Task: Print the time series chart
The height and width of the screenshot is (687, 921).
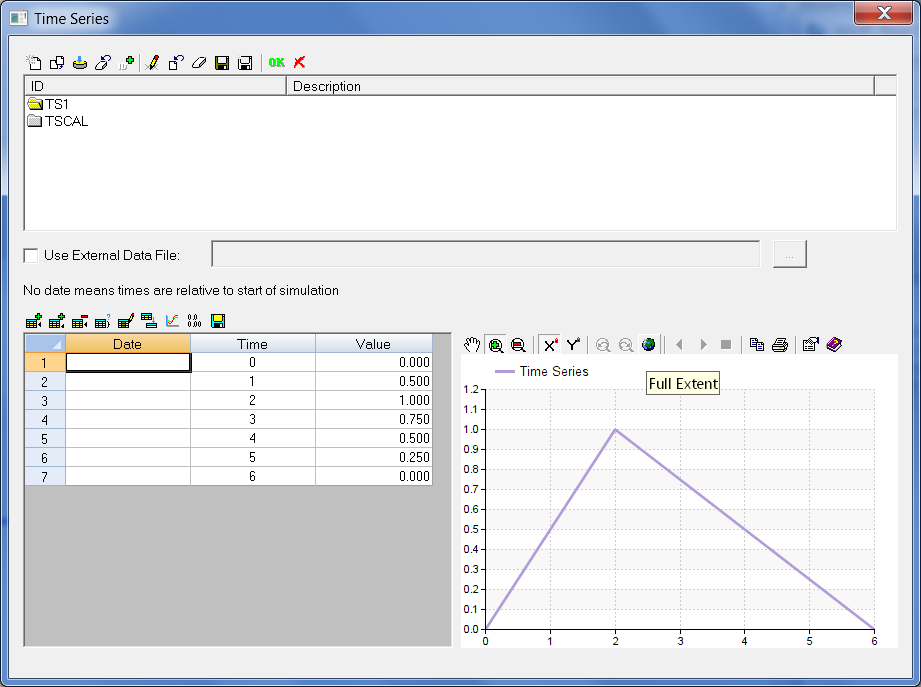Action: pyautogui.click(x=780, y=344)
